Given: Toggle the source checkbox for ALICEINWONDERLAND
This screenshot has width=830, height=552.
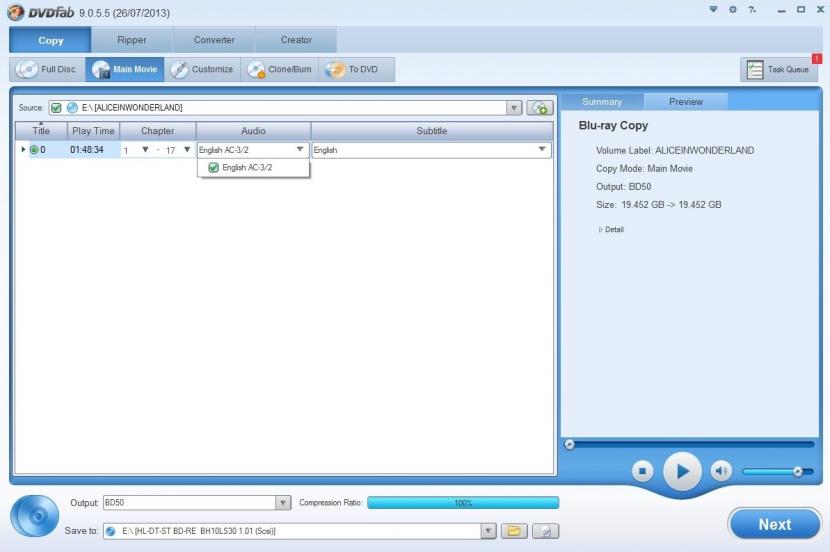Looking at the screenshot, I should (x=57, y=108).
